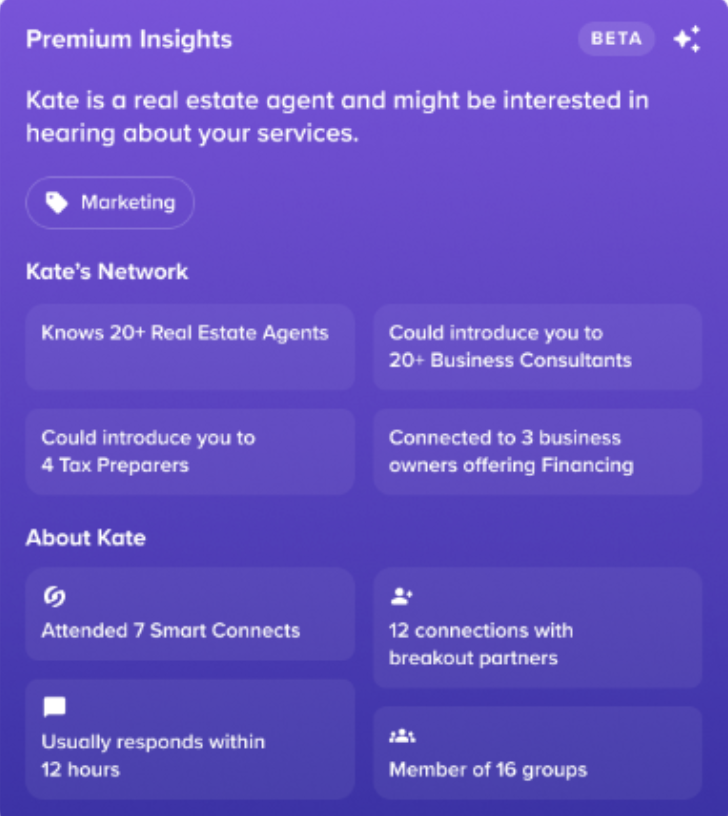Click Usually responds within 12 hours
The height and width of the screenshot is (816, 728).
152,755
